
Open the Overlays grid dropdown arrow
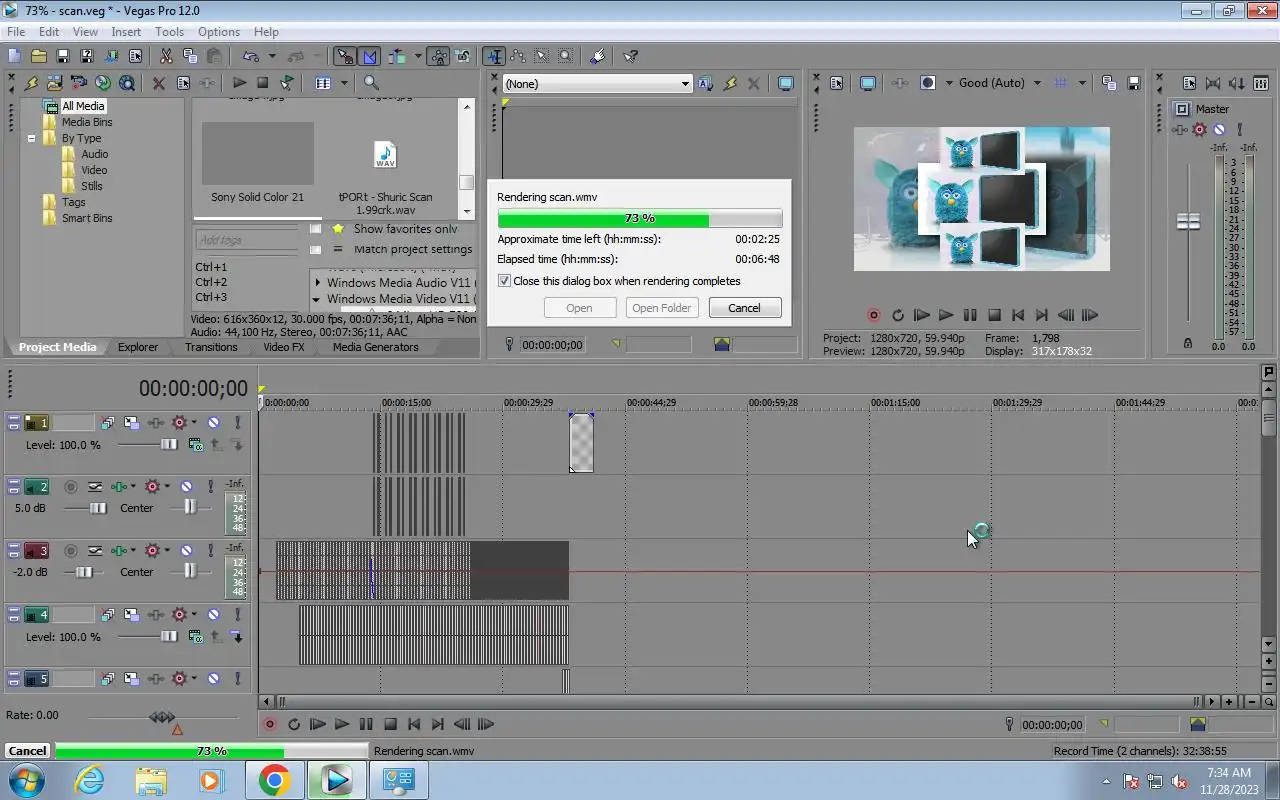(1082, 83)
